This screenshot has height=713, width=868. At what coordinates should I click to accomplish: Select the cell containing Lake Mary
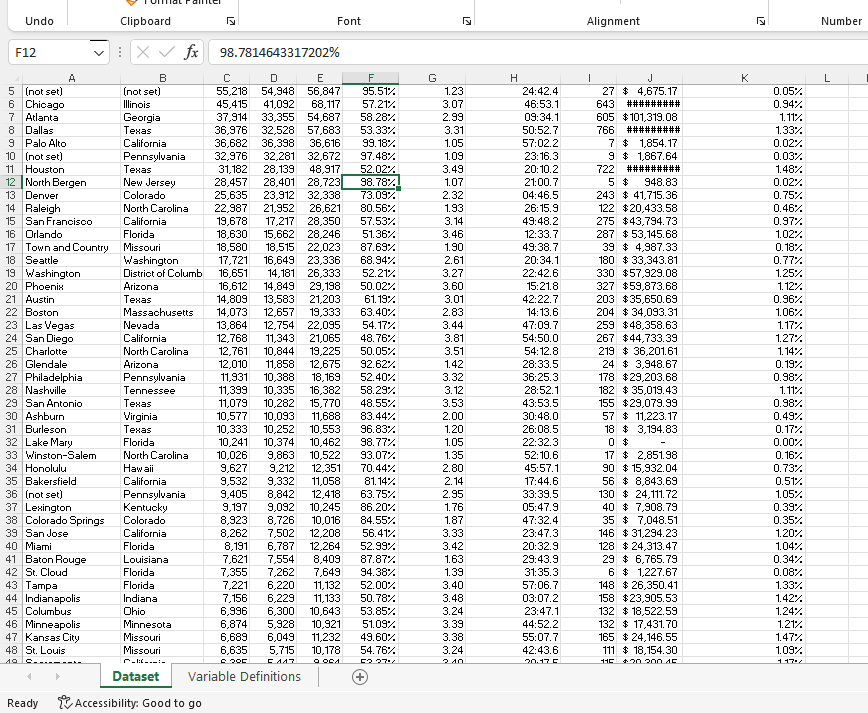71,442
